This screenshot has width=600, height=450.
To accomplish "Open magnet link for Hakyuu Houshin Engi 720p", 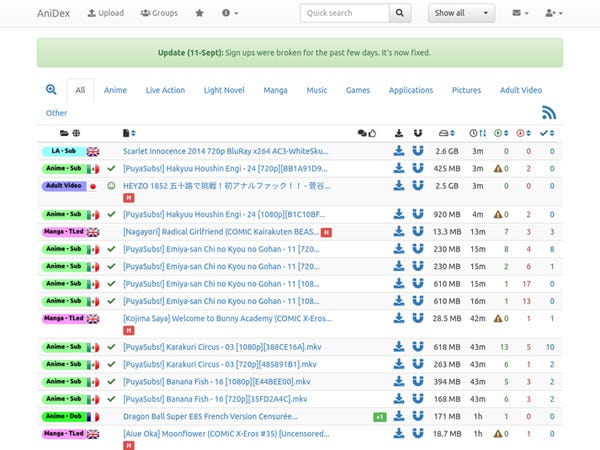I will [x=418, y=168].
